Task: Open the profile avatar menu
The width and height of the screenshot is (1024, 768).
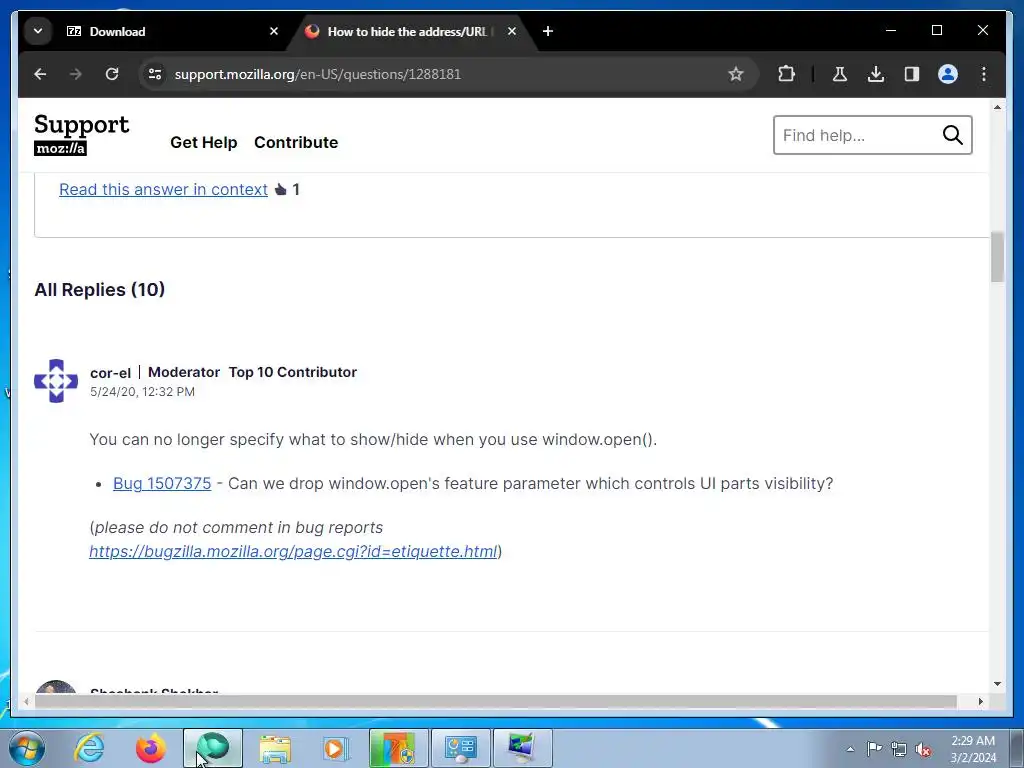Action: tap(948, 74)
